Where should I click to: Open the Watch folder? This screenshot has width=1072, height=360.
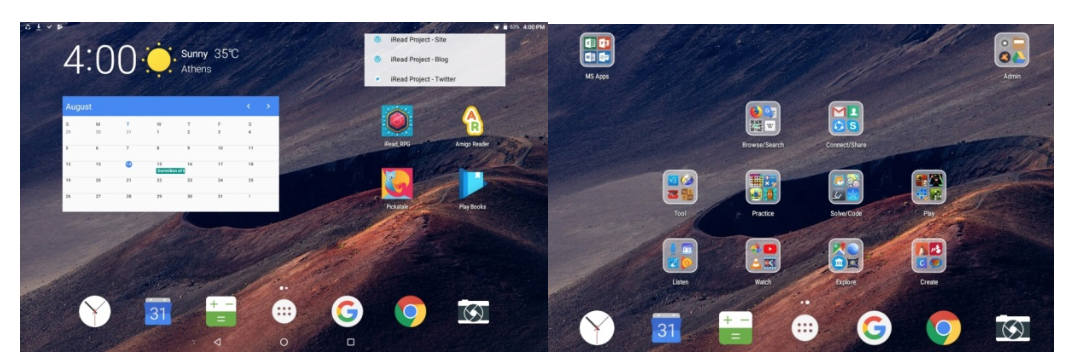(763, 255)
